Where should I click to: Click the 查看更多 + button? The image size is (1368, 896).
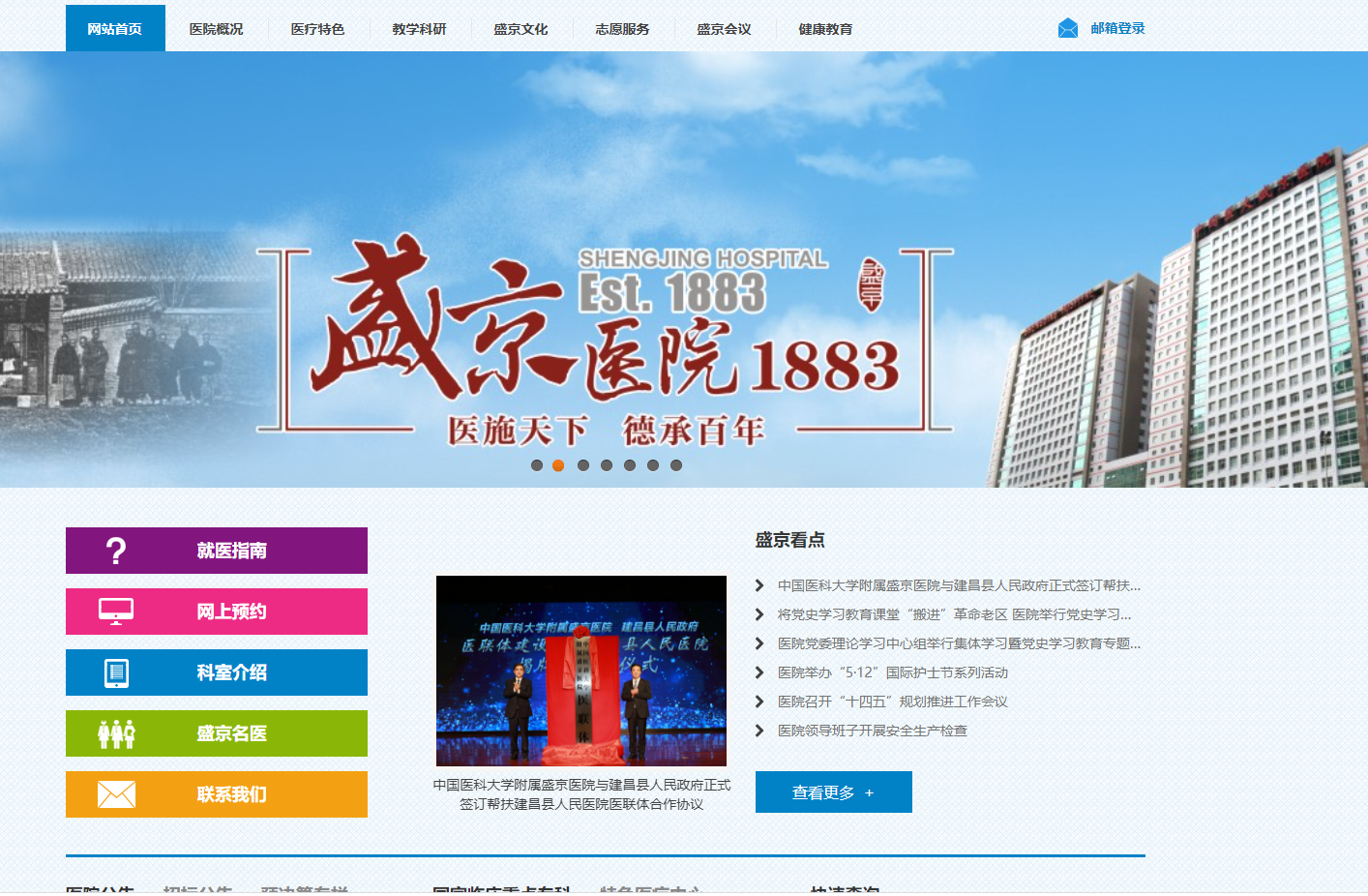tap(834, 792)
